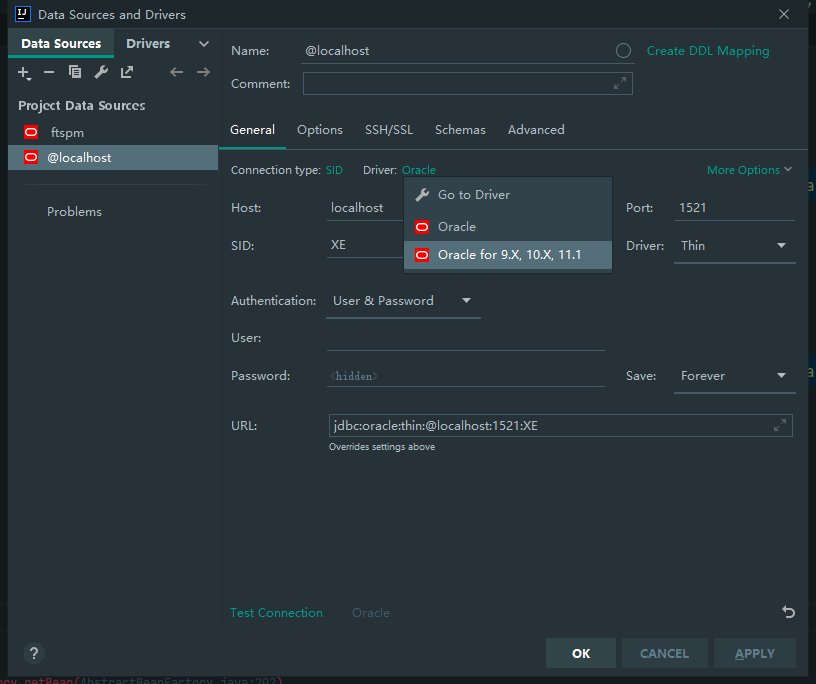Open the SSH/SSL tab
This screenshot has width=816, height=684.
point(389,130)
